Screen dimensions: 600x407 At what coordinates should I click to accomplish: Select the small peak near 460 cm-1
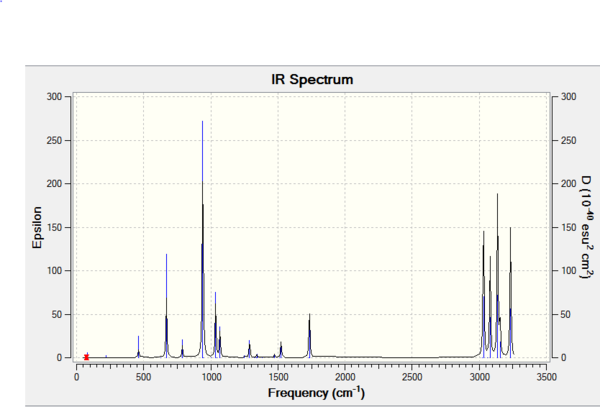[x=139, y=347]
